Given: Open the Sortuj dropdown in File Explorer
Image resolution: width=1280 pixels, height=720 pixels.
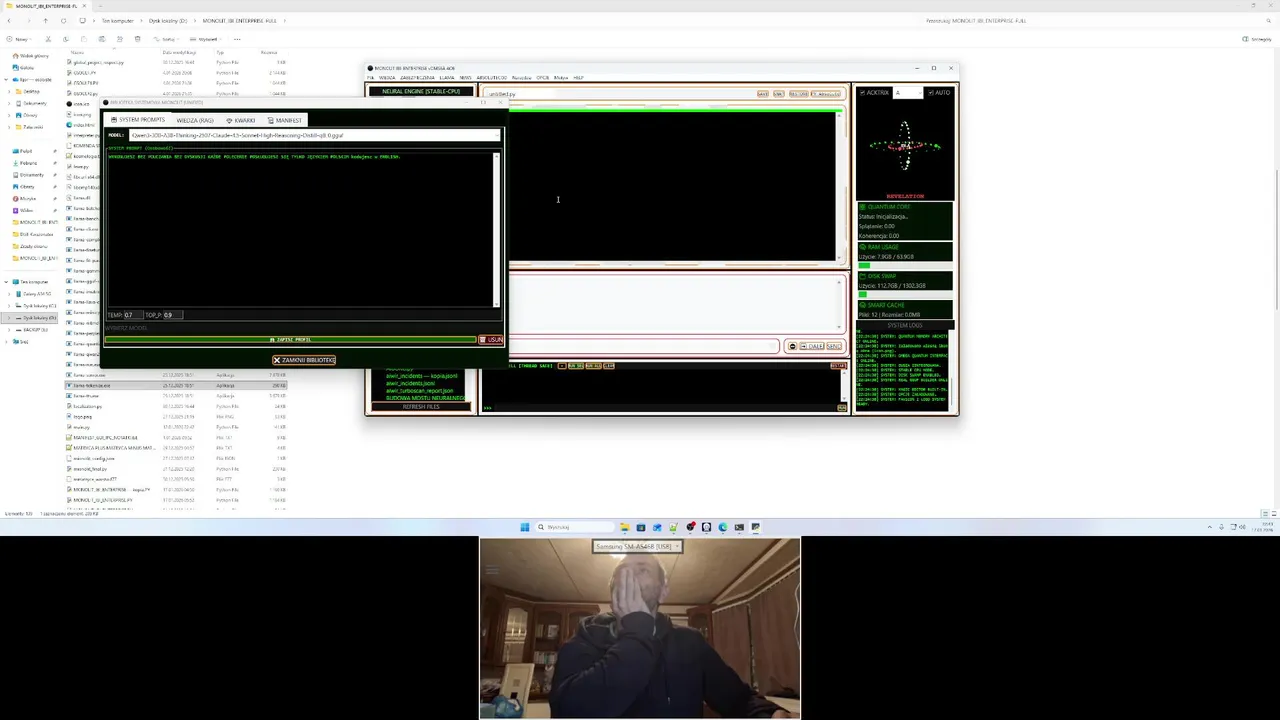Looking at the screenshot, I should (167, 39).
